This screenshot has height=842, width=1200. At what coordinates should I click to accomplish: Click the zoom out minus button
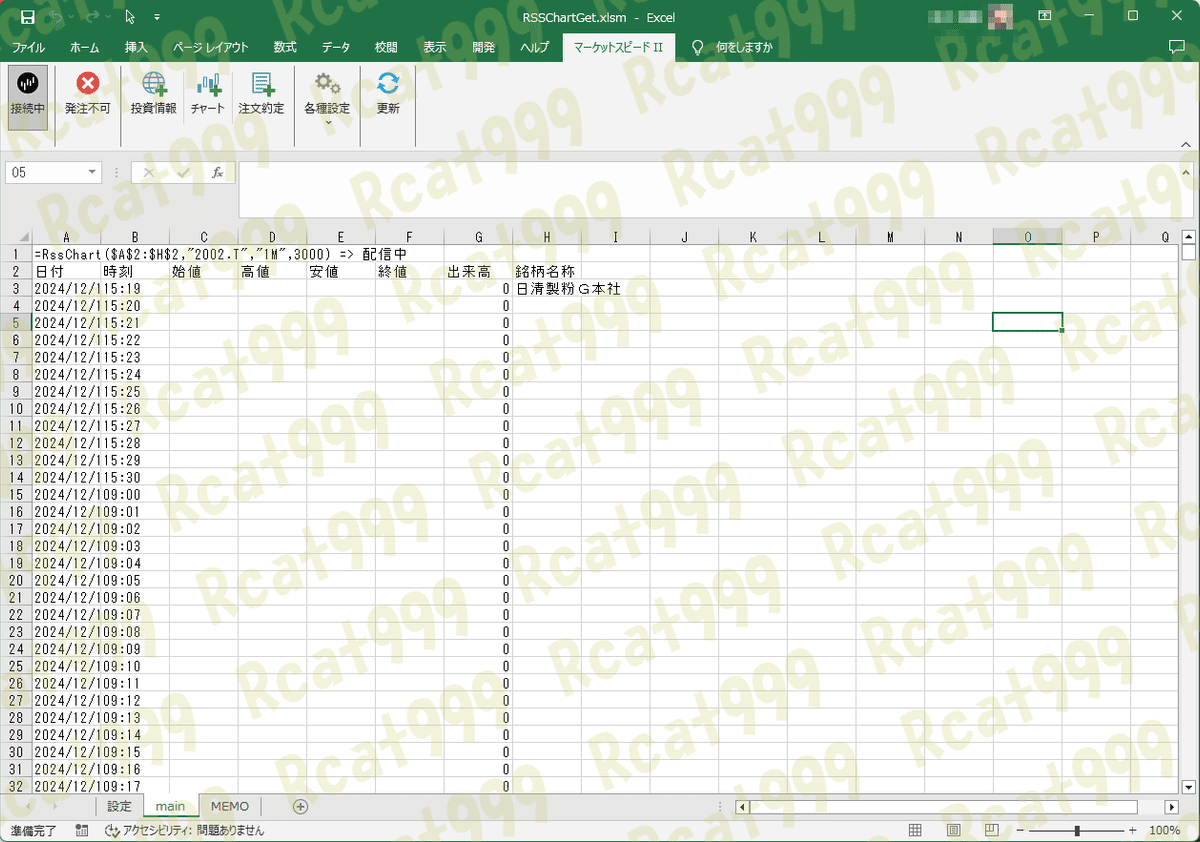[1020, 831]
